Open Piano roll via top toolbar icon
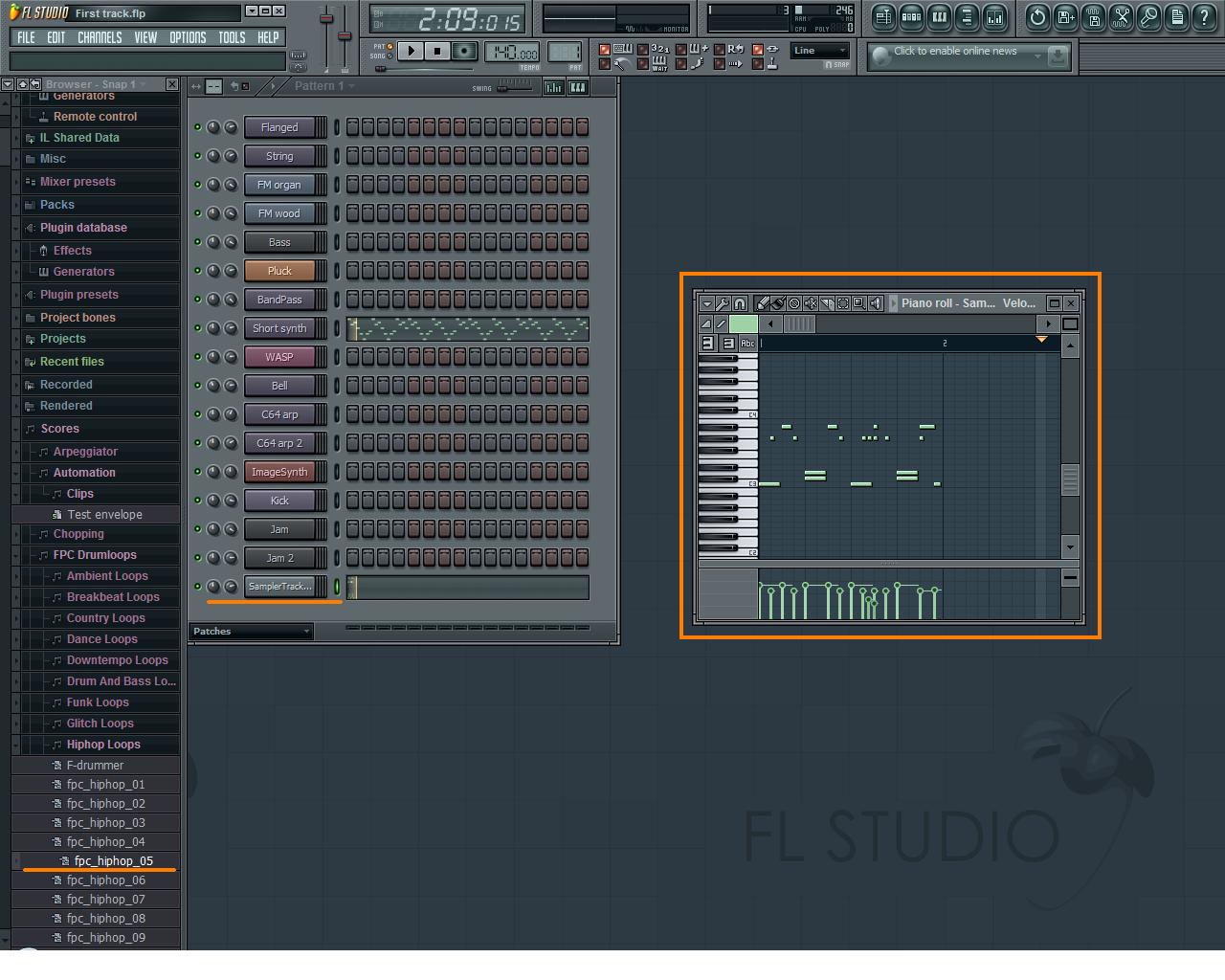The width and height of the screenshot is (1225, 980). tap(939, 16)
